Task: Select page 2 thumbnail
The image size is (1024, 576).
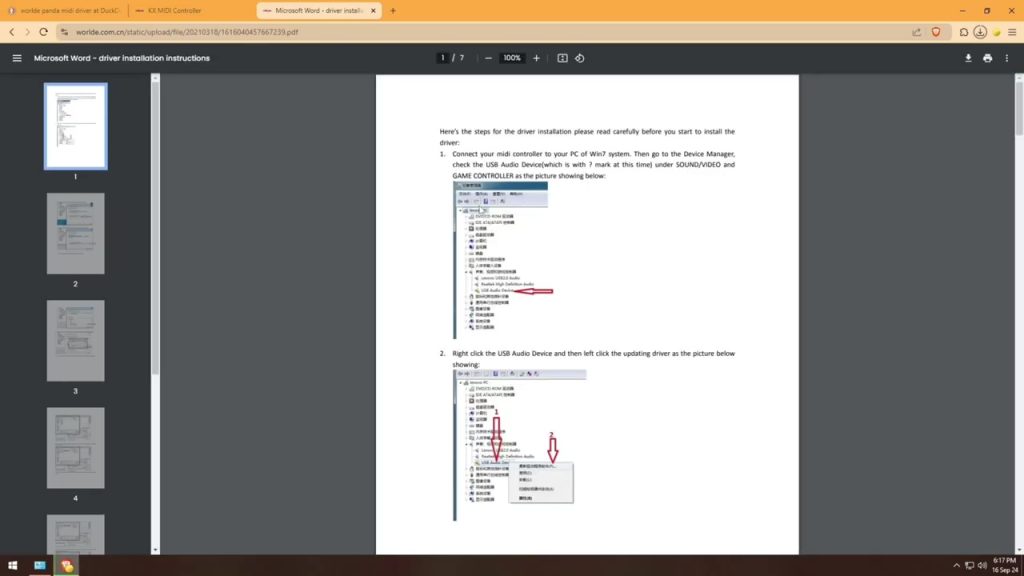Action: (x=76, y=233)
